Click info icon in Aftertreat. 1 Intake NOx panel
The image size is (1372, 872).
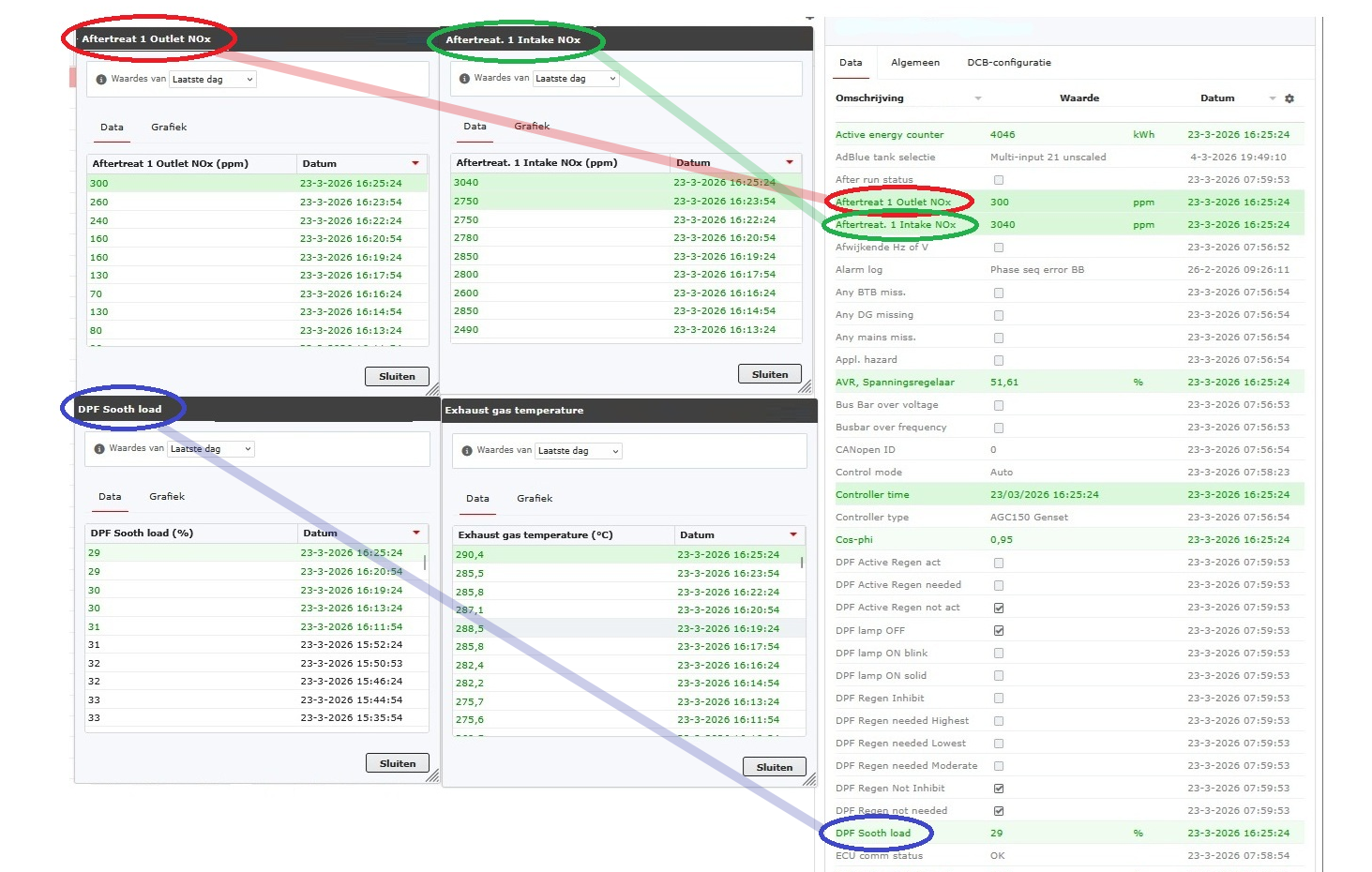(x=464, y=79)
